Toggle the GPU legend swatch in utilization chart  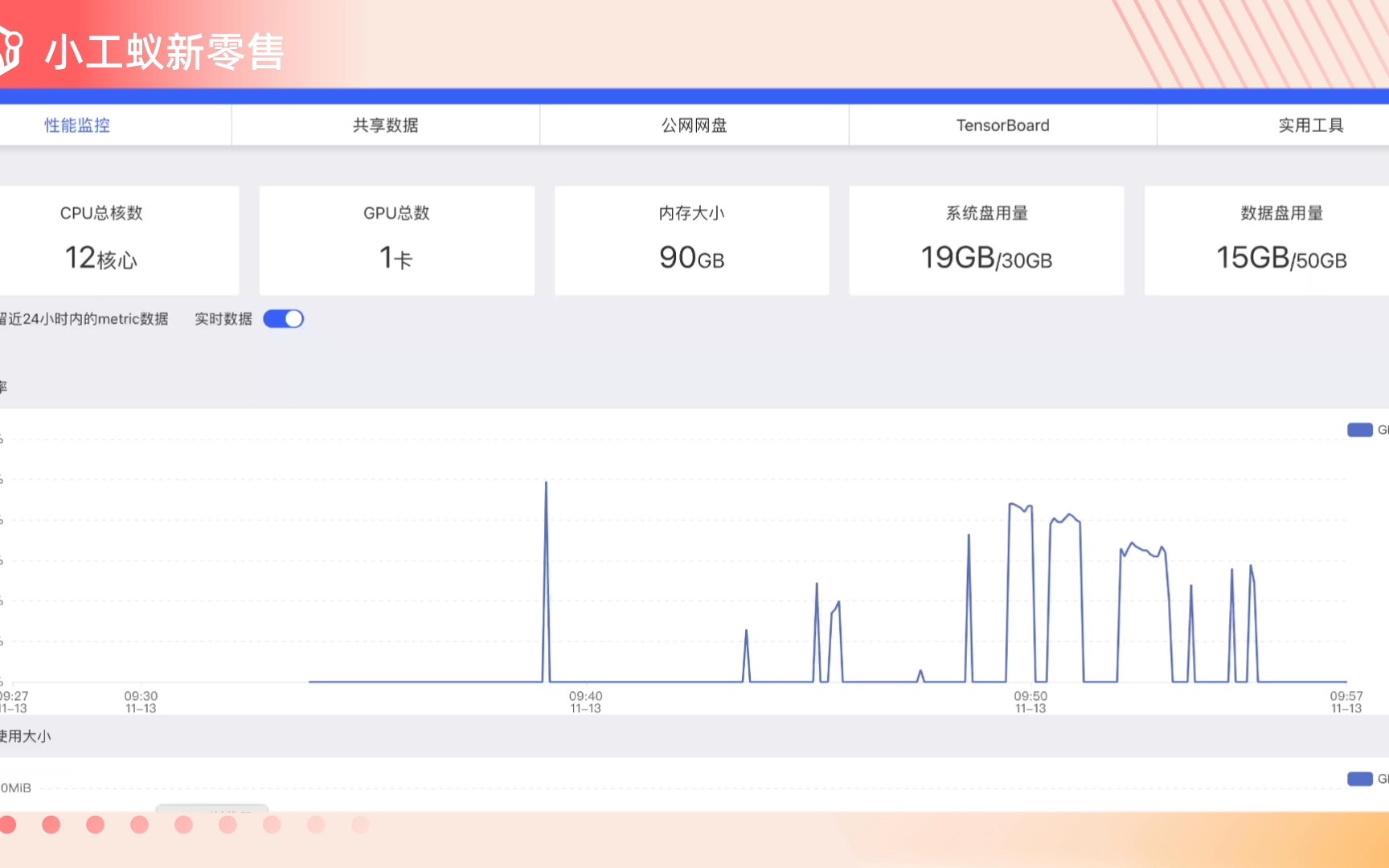tap(1359, 430)
